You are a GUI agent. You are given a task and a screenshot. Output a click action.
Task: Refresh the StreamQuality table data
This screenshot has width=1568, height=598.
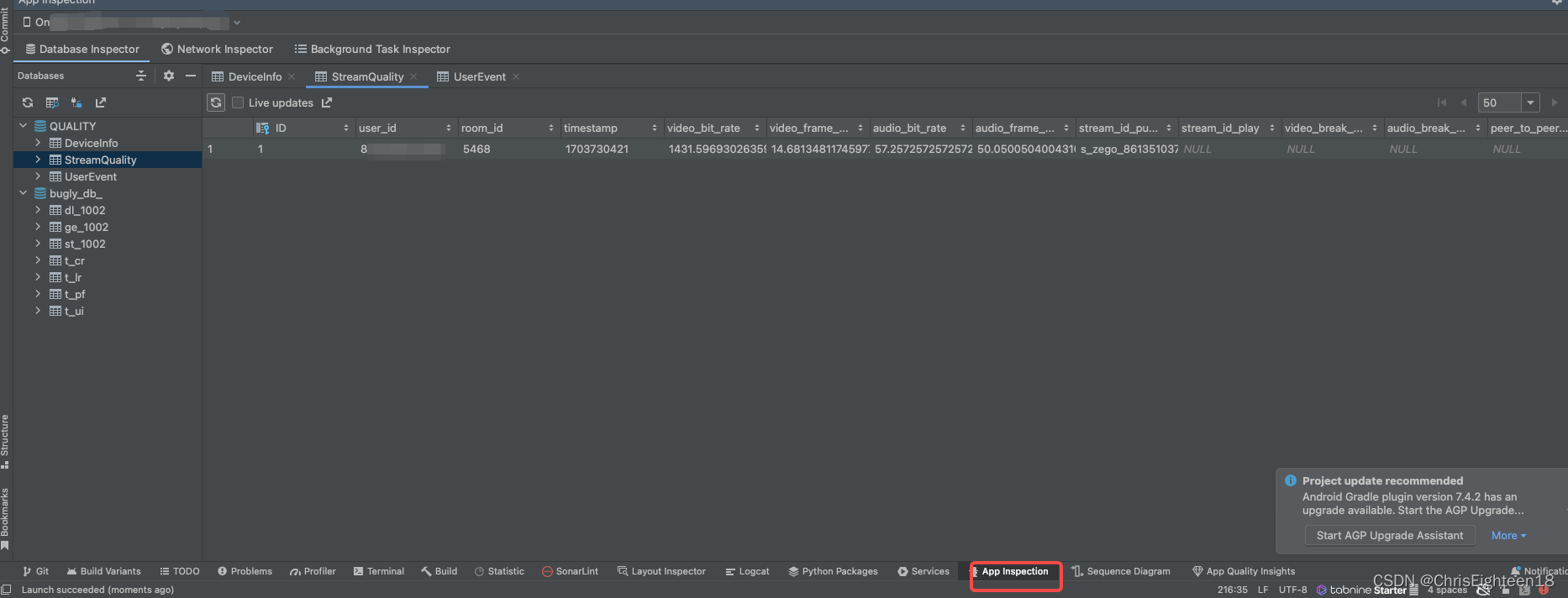[216, 102]
